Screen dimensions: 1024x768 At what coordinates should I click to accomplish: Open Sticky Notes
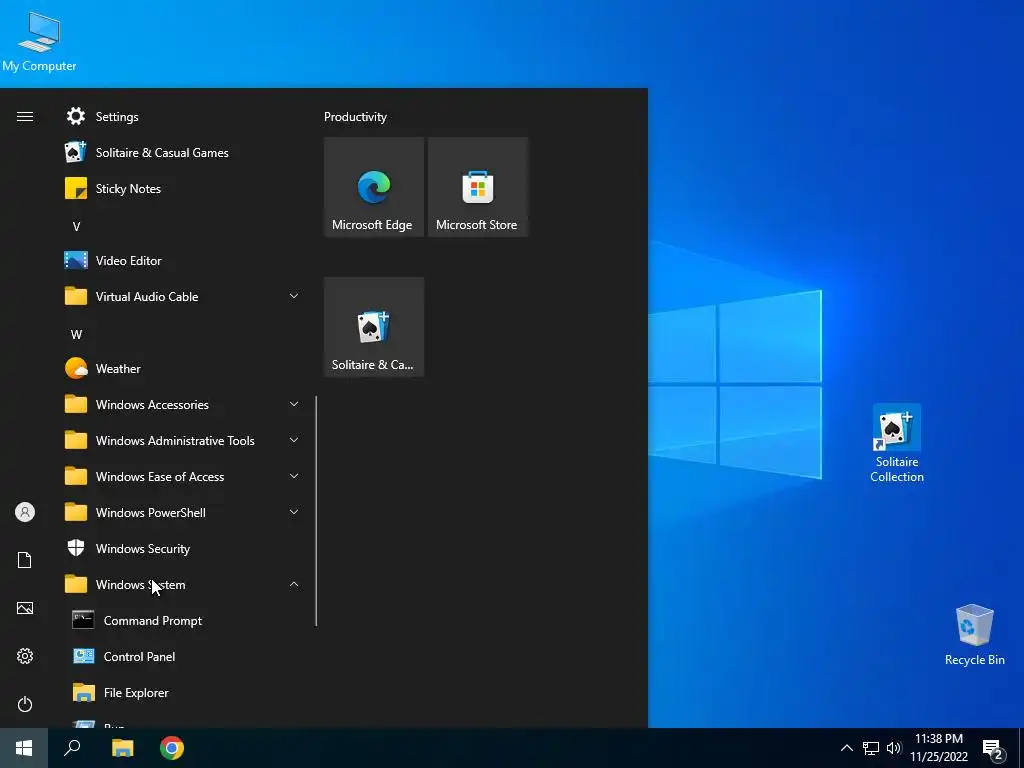(x=182, y=189)
